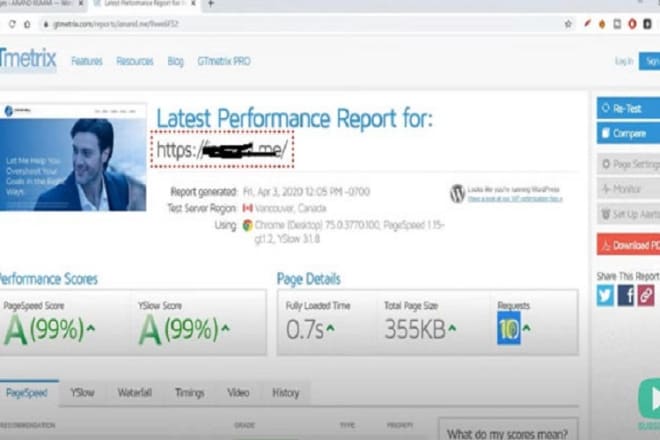This screenshot has height=440, width=660.
Task: Close the Latest Performance Report tab
Action: tap(194, 3)
